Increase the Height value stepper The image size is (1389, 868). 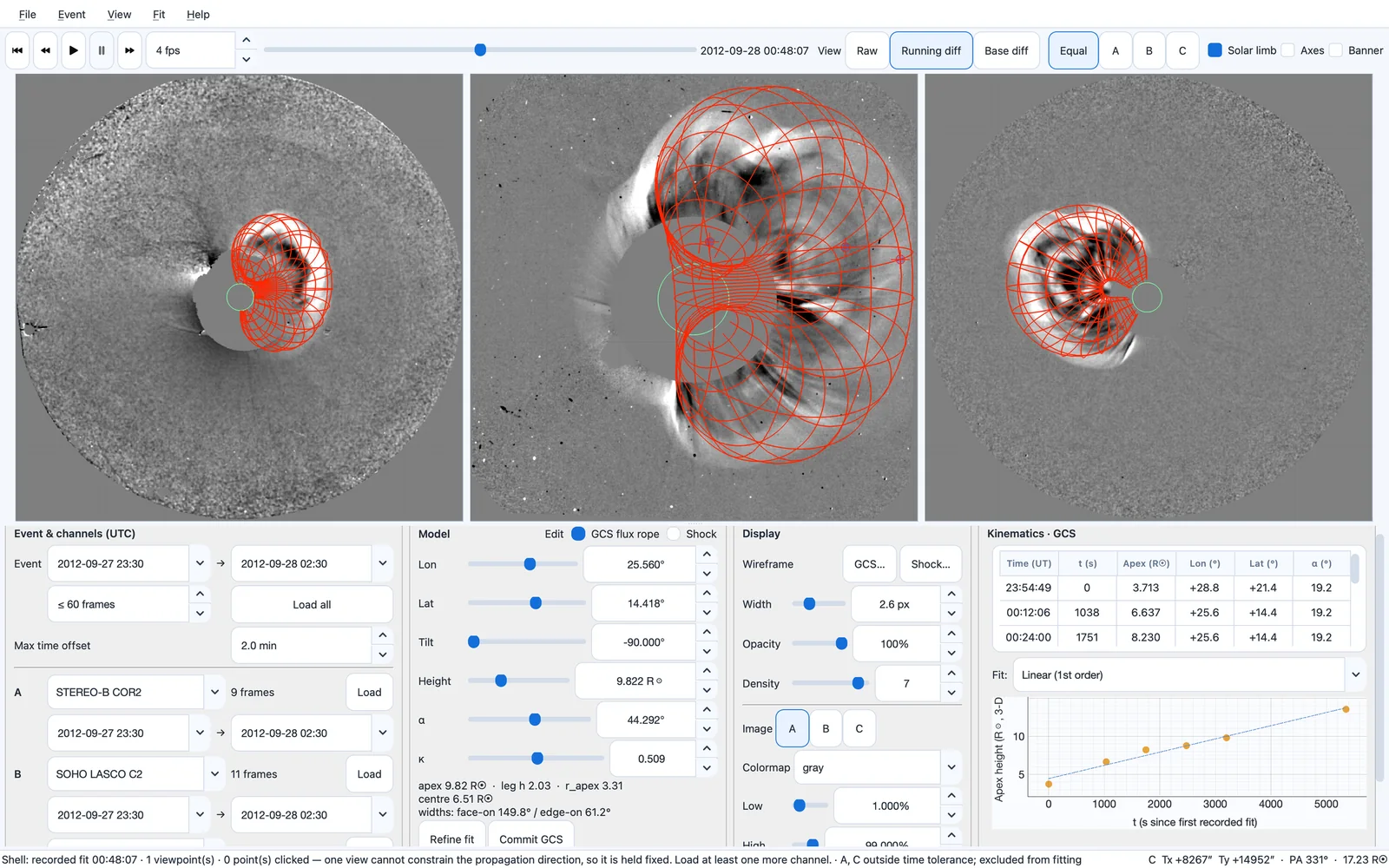[x=707, y=671]
